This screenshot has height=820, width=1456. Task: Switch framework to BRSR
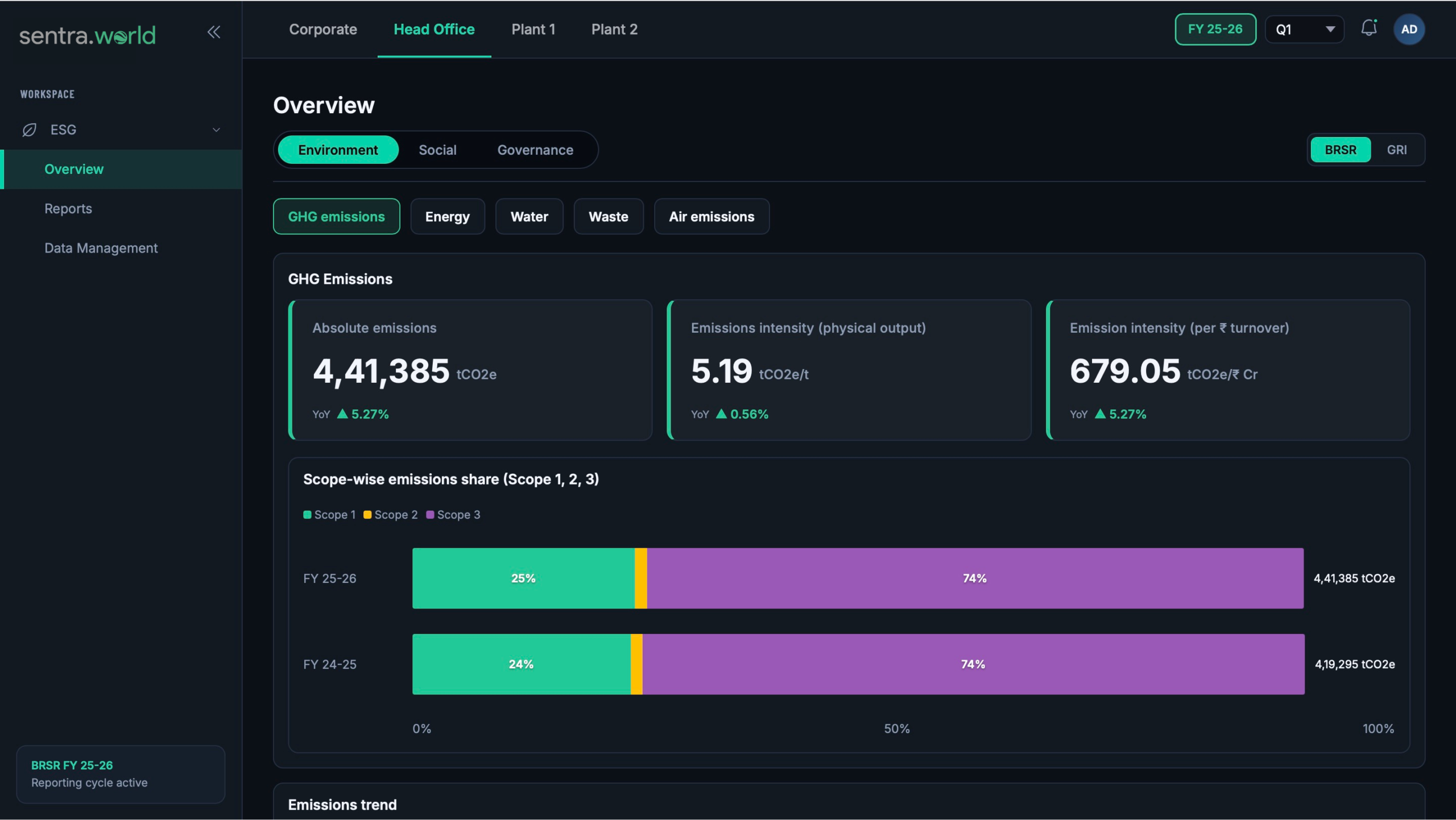click(1341, 150)
